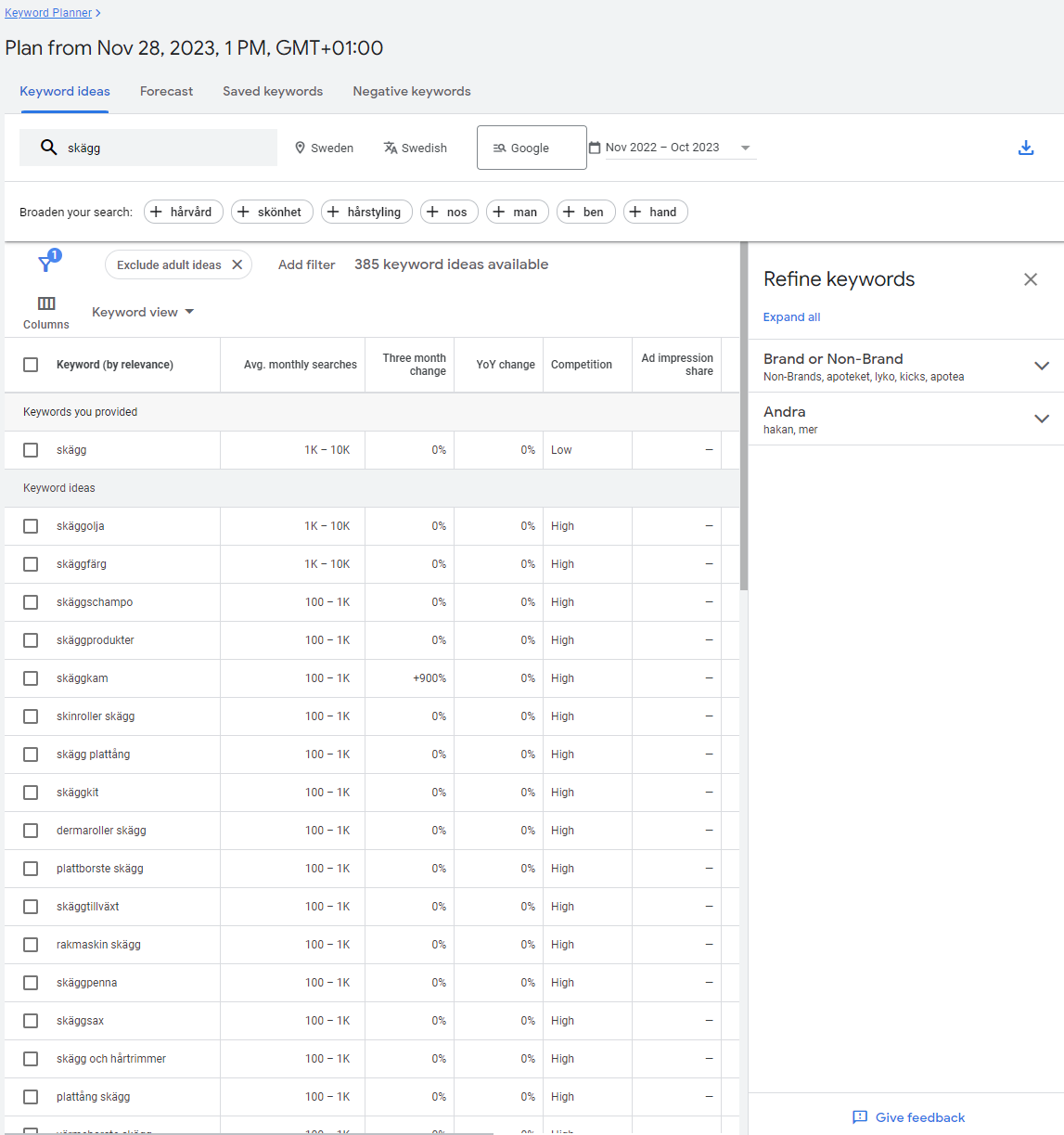
Task: Check the skäggolja checkbox
Action: coord(31,526)
